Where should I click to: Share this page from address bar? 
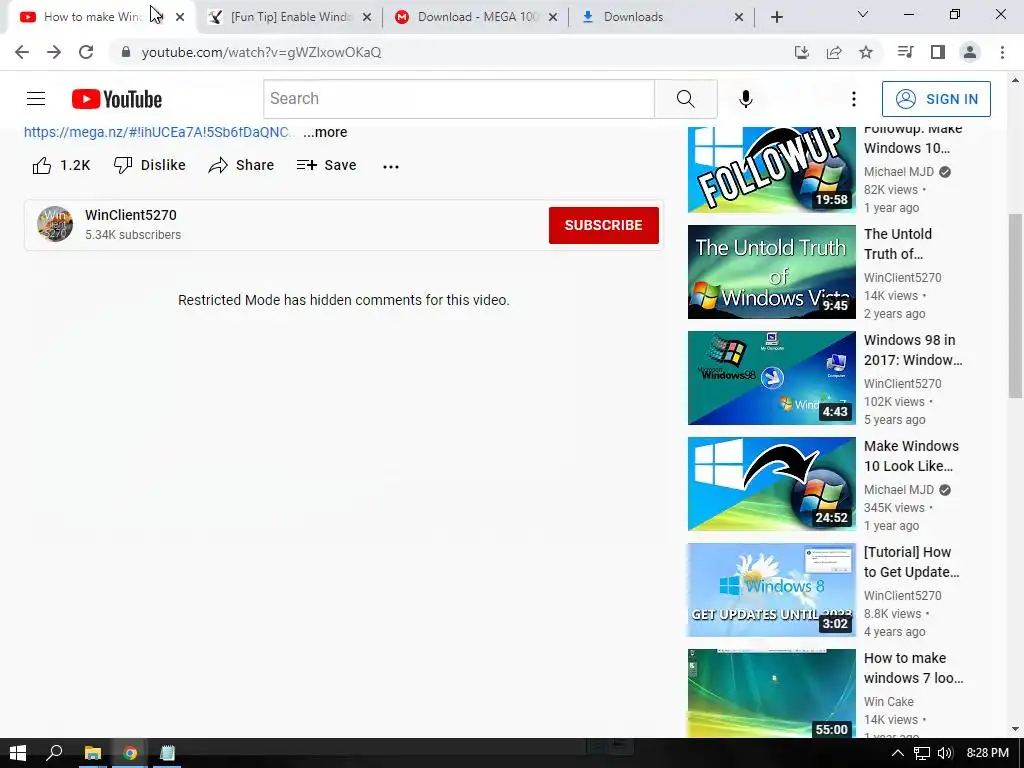(x=834, y=52)
